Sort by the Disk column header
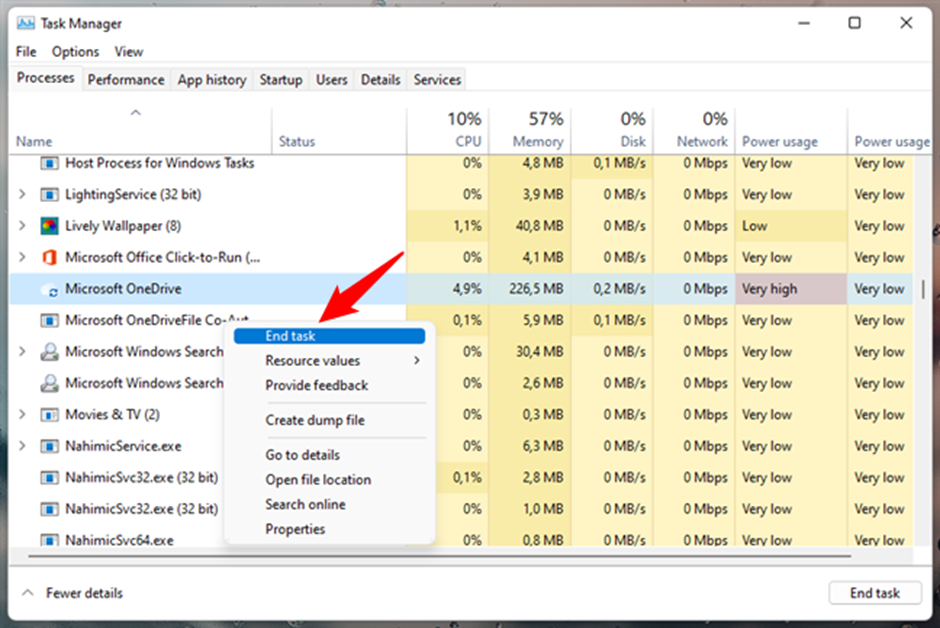Screen dimensions: 940x628 click(611, 131)
